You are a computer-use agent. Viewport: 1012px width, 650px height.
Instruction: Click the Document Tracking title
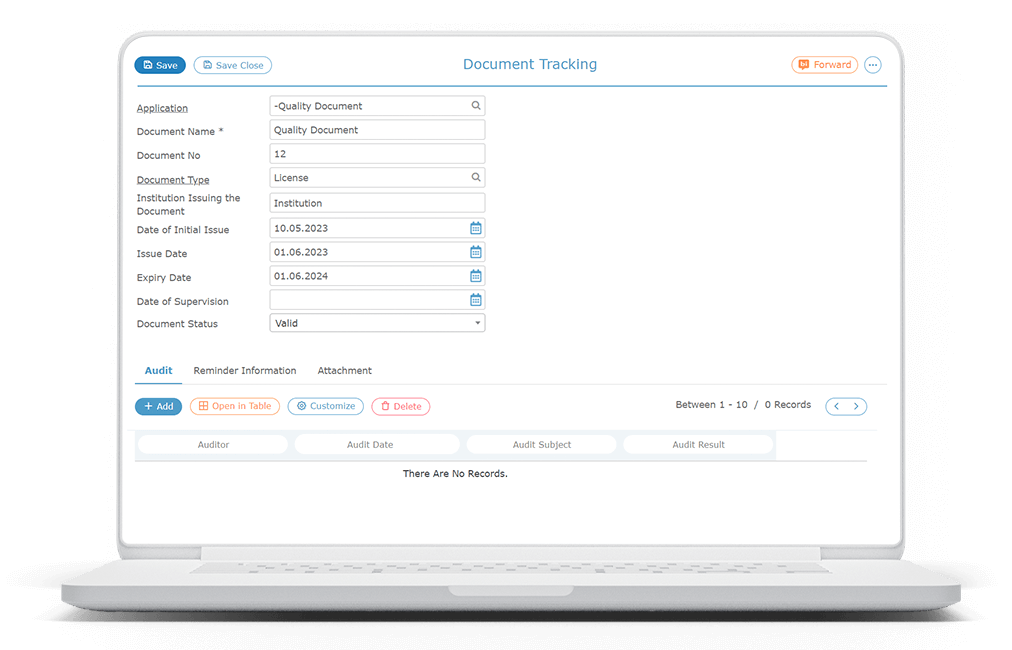pyautogui.click(x=530, y=65)
